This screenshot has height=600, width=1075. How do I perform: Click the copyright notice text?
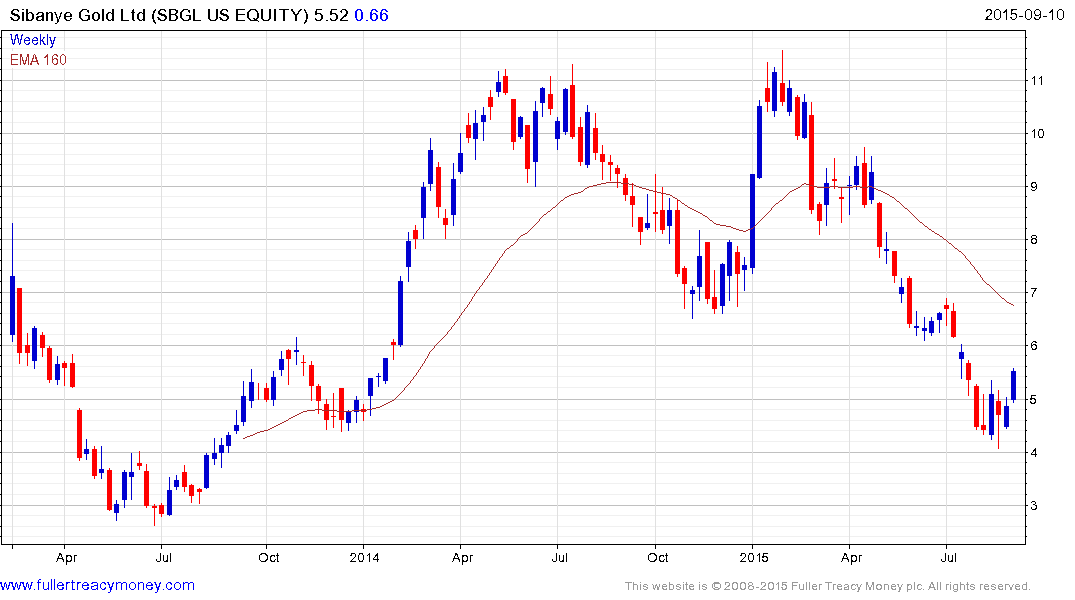(x=828, y=586)
